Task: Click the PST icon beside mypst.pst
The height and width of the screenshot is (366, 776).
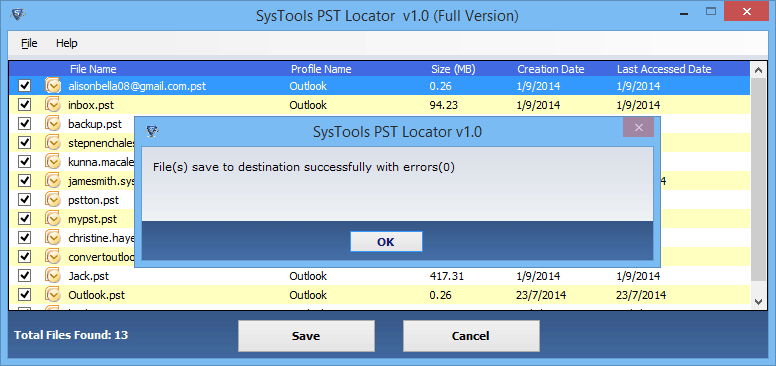Action: pyautogui.click(x=52, y=218)
